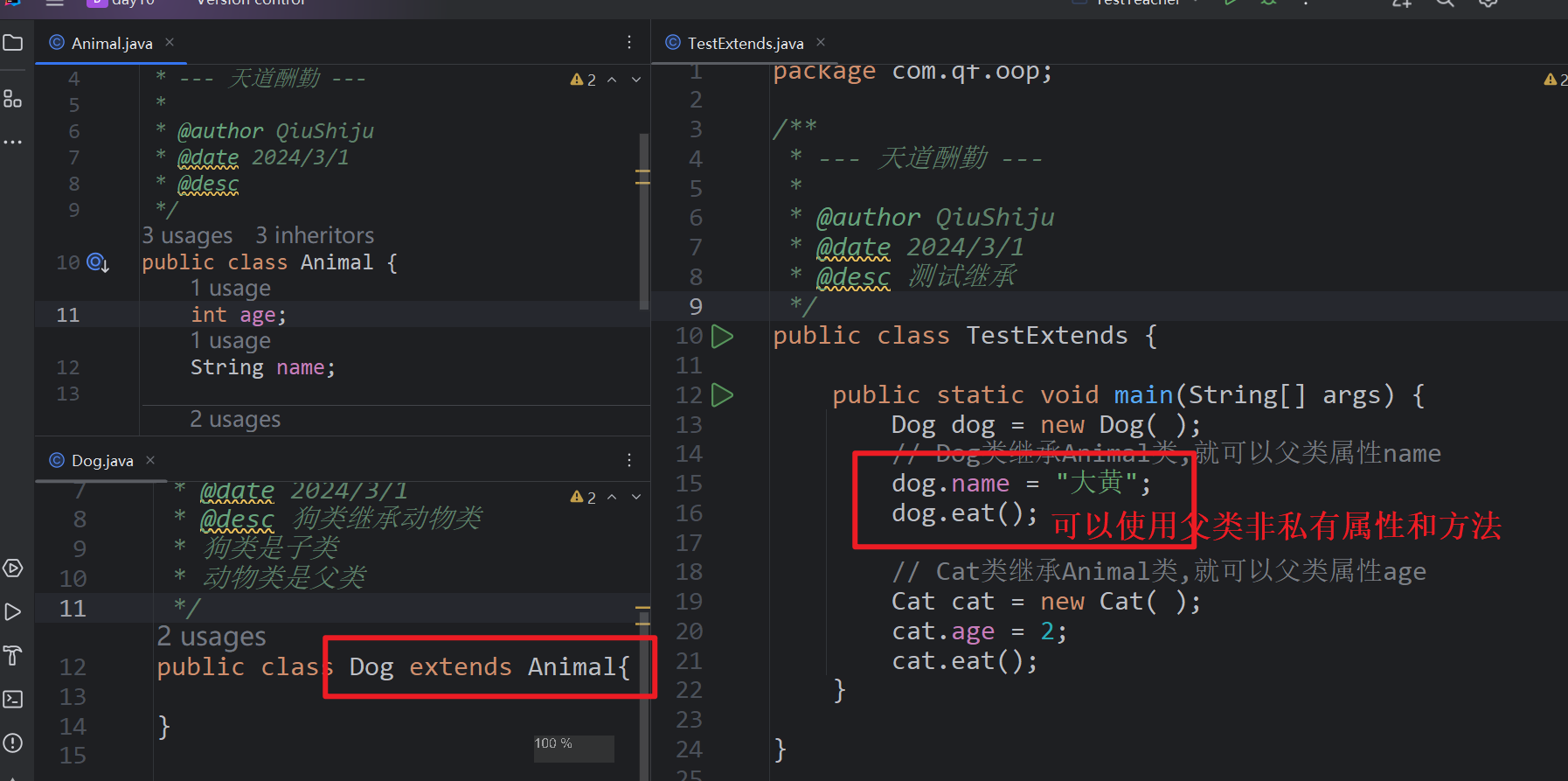Close the Animal.java tab
The width and height of the screenshot is (1568, 781).
point(170,42)
